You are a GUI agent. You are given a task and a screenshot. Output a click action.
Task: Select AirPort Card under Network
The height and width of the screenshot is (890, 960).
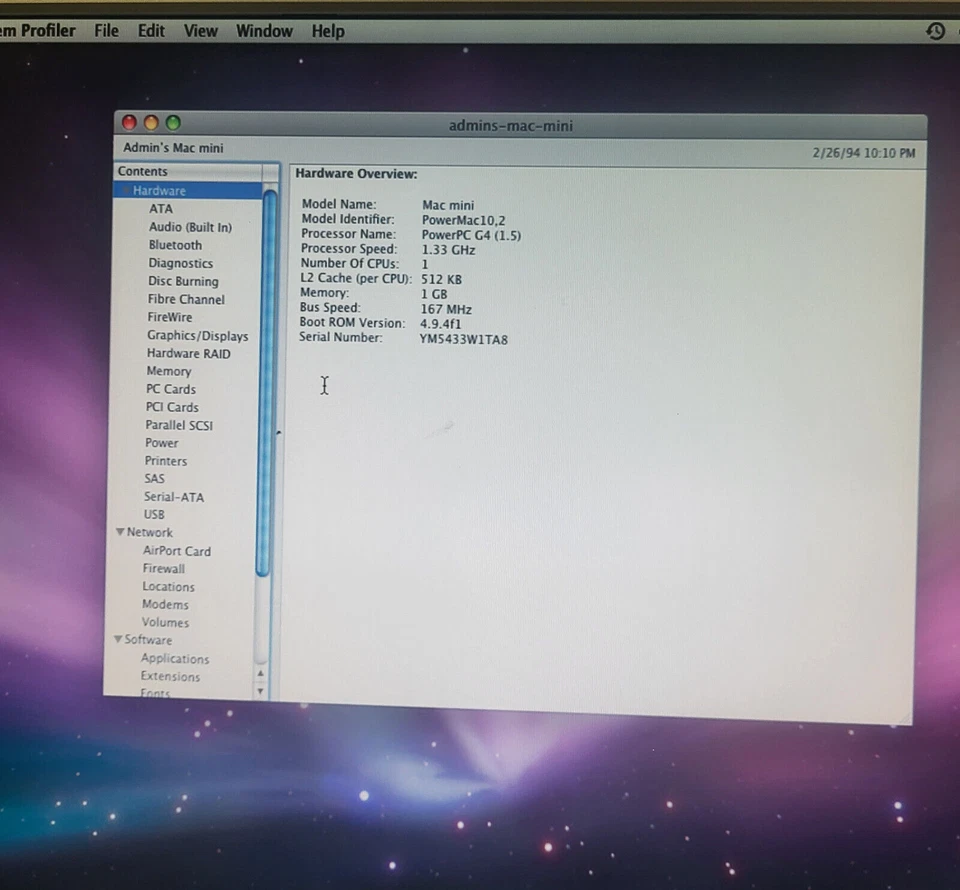pyautogui.click(x=176, y=550)
